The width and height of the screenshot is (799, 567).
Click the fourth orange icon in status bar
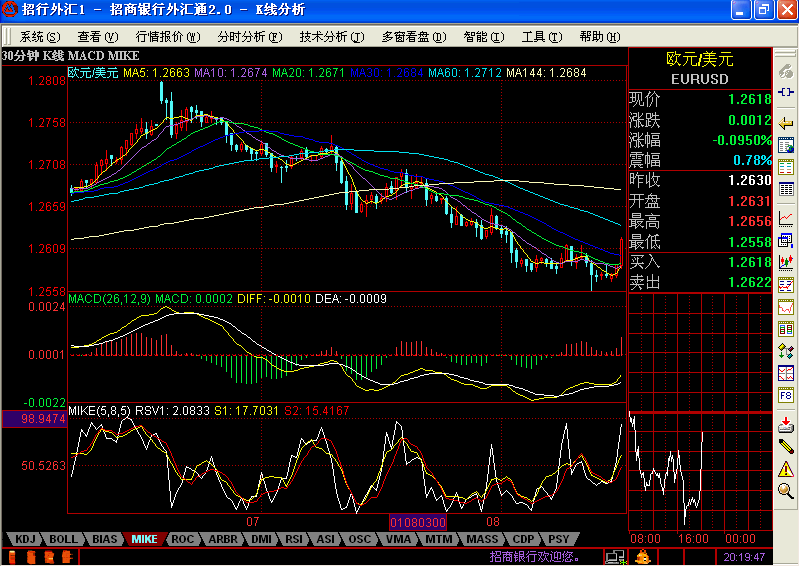[x=67, y=557]
